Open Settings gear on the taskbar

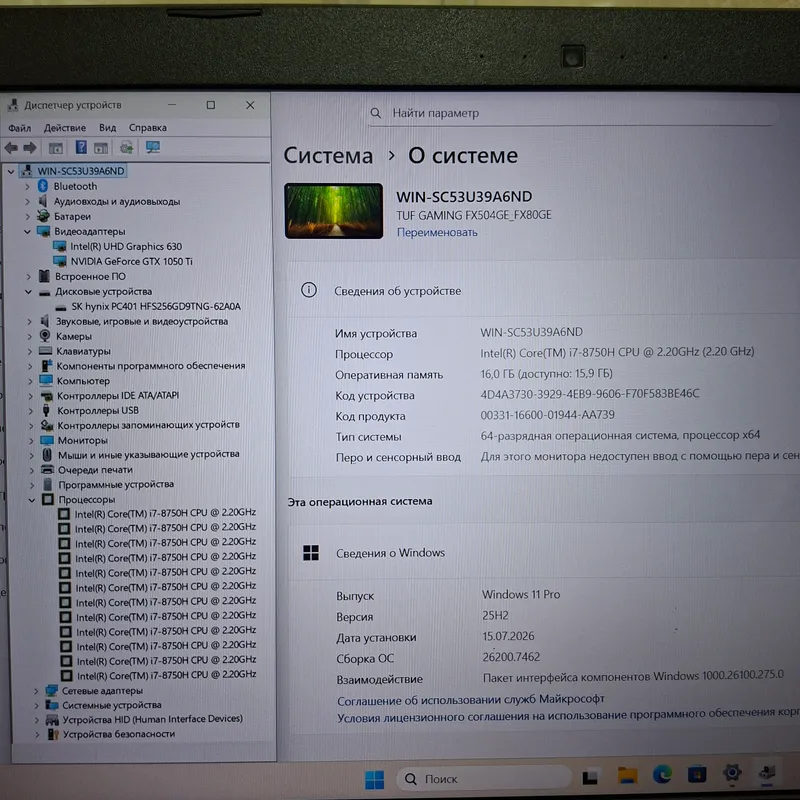(732, 773)
